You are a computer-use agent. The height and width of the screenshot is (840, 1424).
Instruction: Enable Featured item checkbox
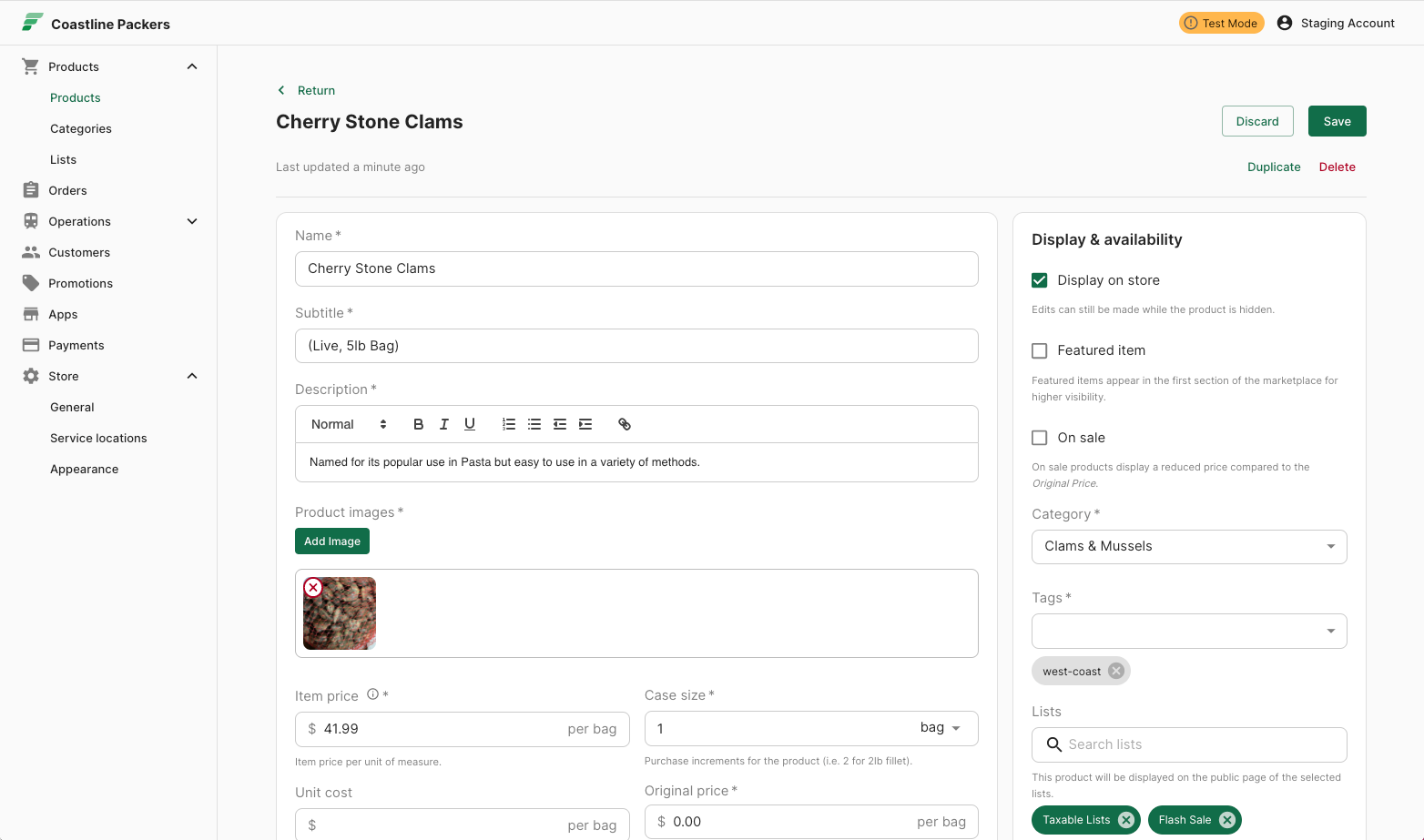[1039, 350]
